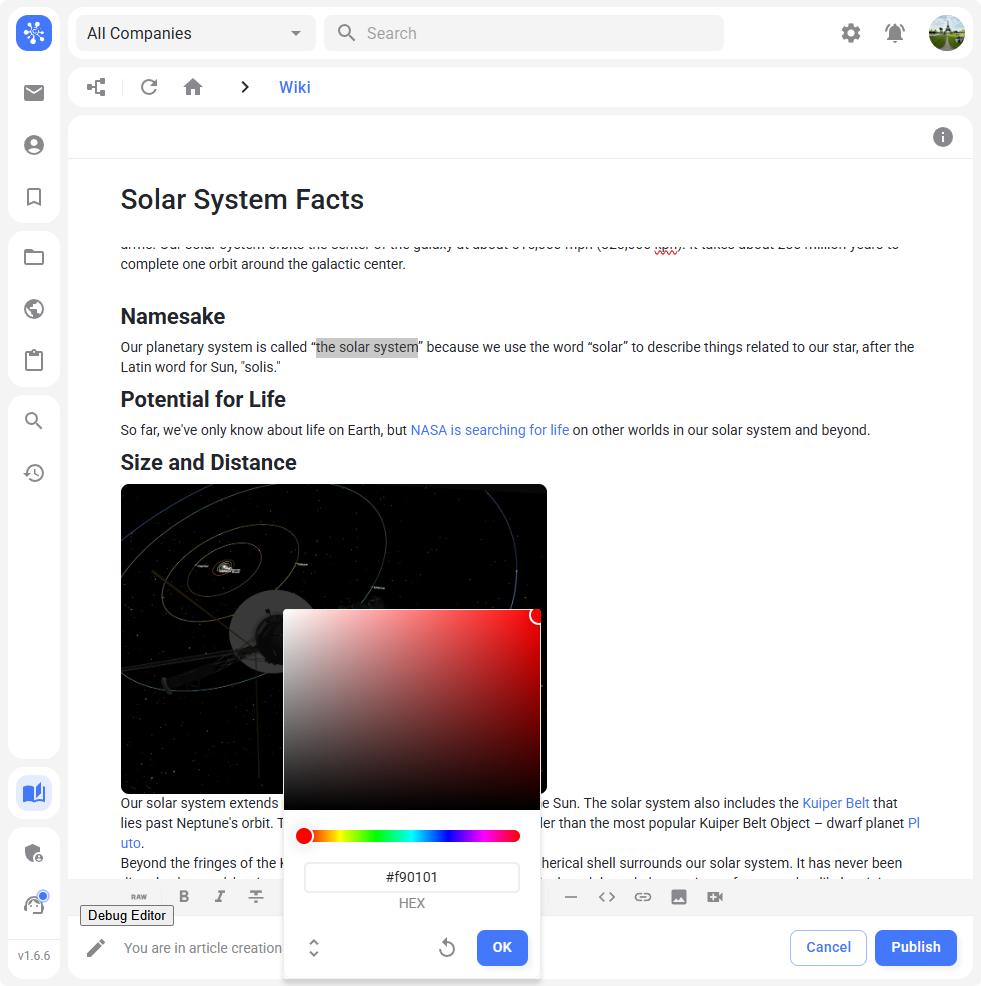
Task: Expand the breadcrumb chevron before Wiki
Action: pyautogui.click(x=245, y=87)
